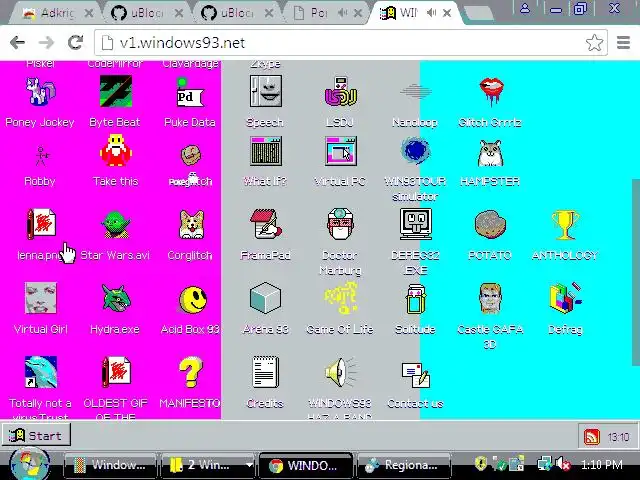Open the Credits document icon
This screenshot has width=640, height=480.
click(265, 372)
